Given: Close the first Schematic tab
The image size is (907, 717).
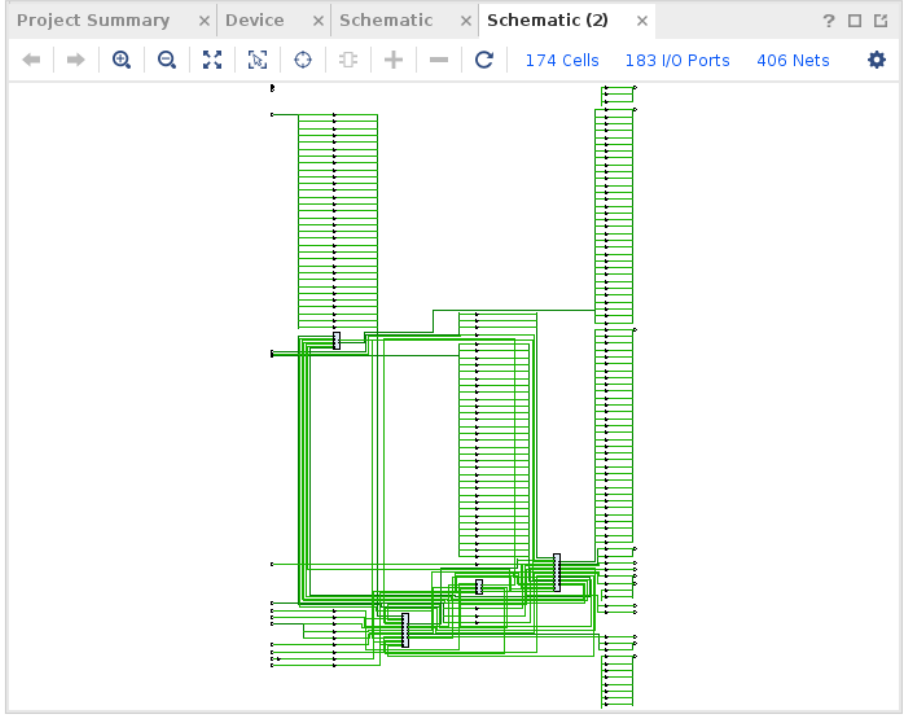Looking at the screenshot, I should [466, 21].
